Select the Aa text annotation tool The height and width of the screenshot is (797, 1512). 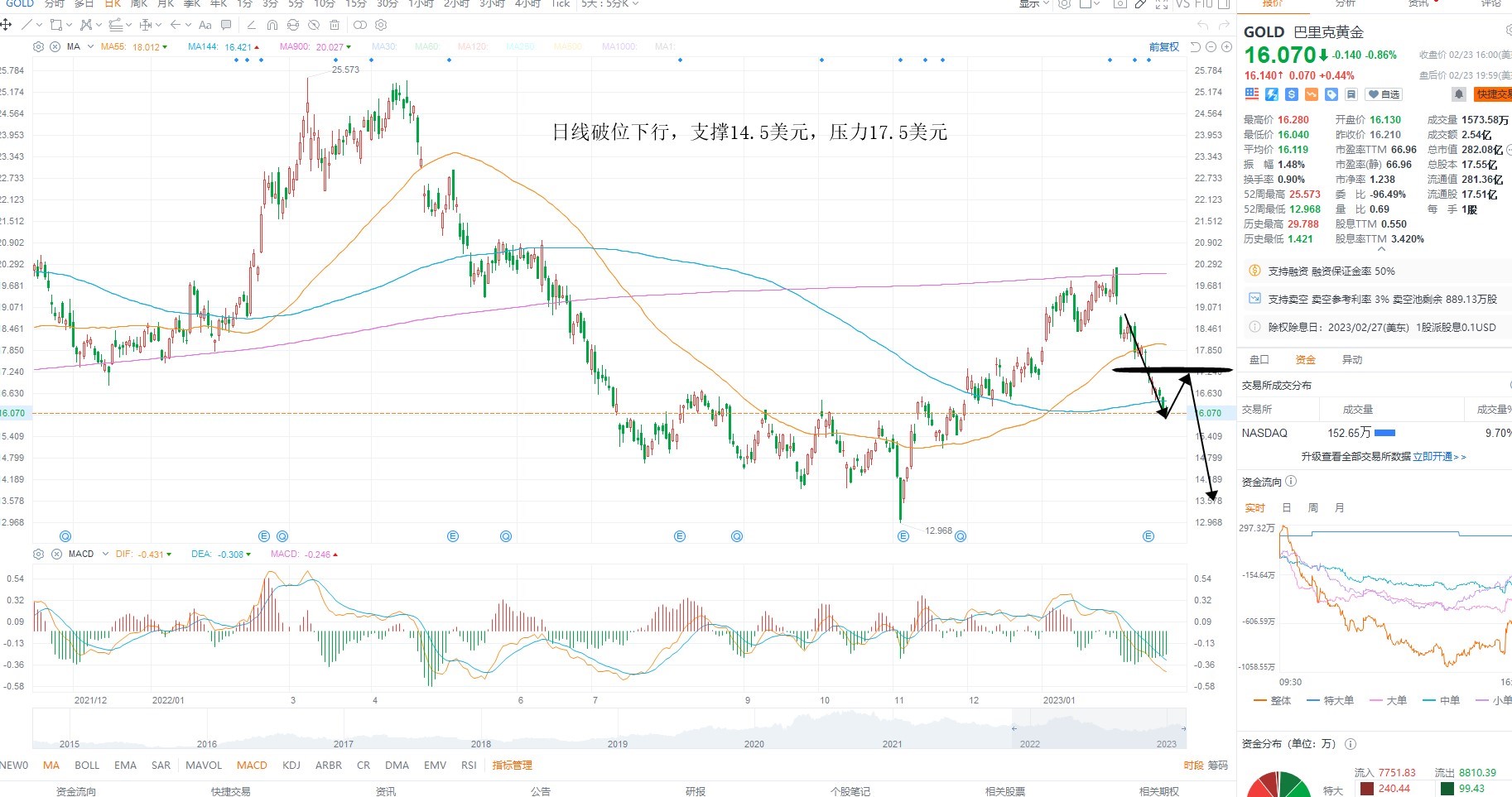click(x=205, y=25)
